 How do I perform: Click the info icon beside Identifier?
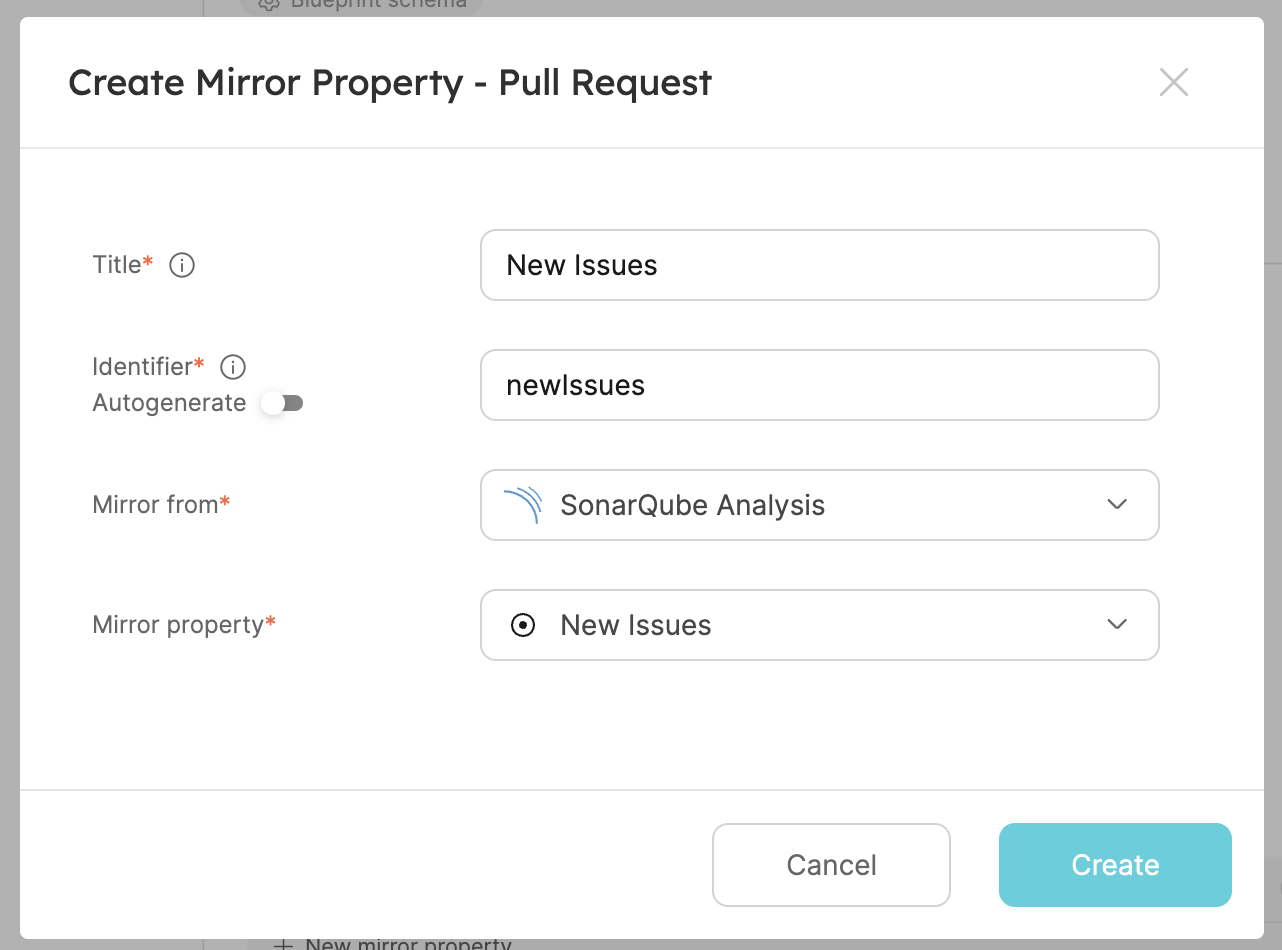pos(233,367)
